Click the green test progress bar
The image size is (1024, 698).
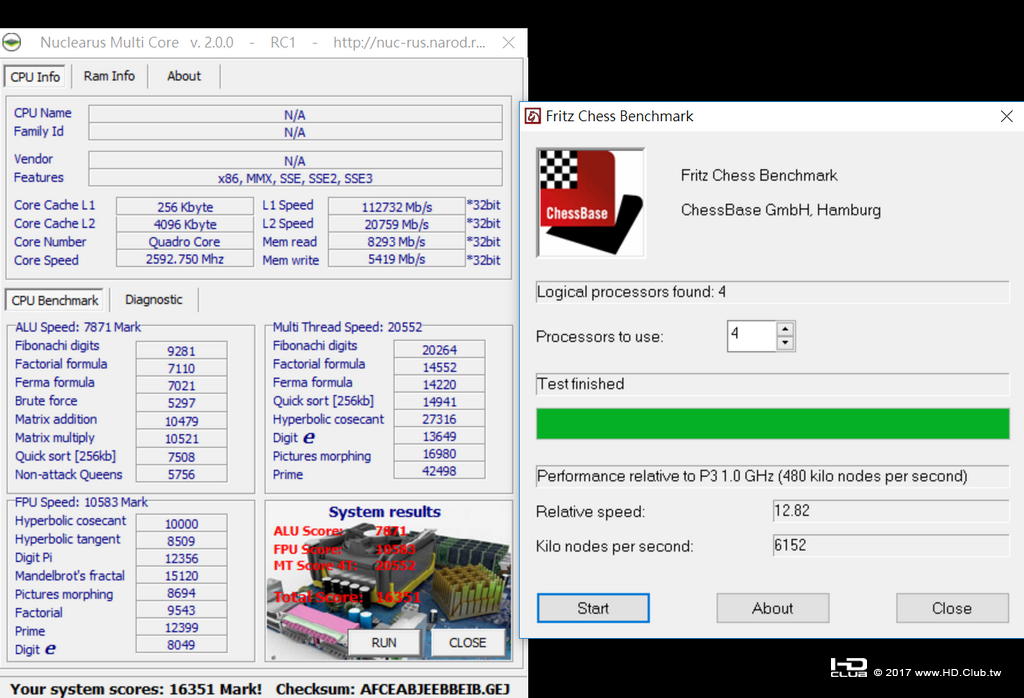coord(773,424)
